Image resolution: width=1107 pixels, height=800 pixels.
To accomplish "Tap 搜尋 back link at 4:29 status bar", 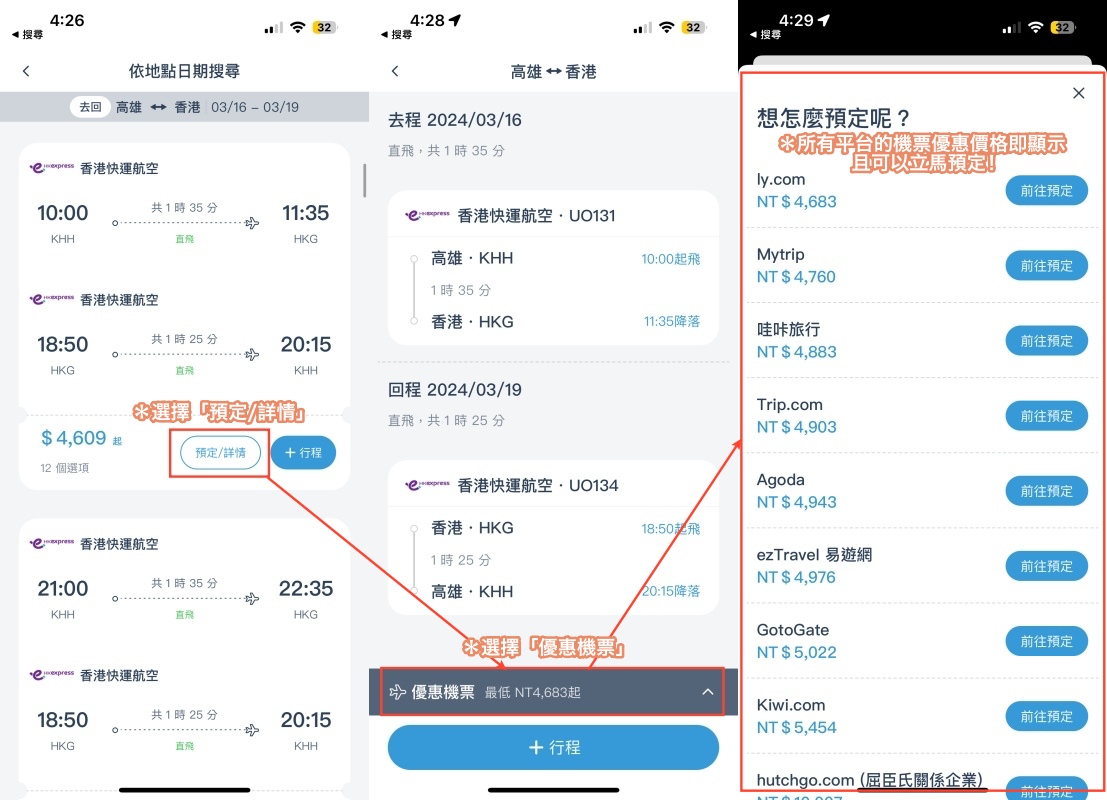I will click(765, 35).
